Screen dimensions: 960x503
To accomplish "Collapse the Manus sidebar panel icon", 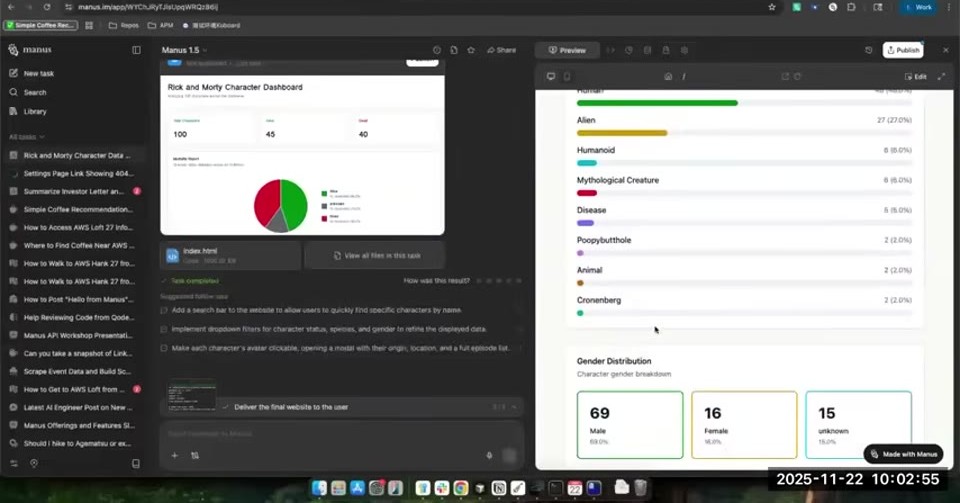I will pos(137,50).
